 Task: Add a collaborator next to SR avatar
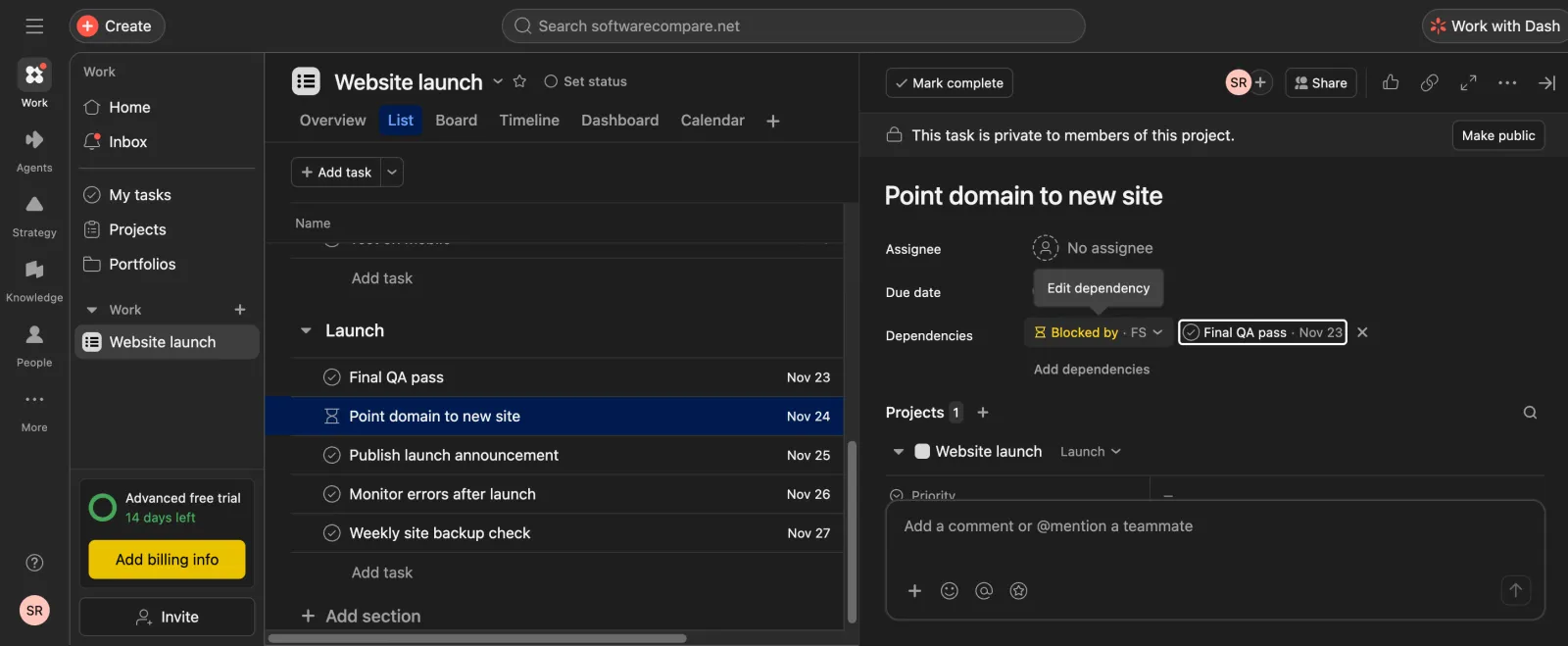(x=1261, y=83)
